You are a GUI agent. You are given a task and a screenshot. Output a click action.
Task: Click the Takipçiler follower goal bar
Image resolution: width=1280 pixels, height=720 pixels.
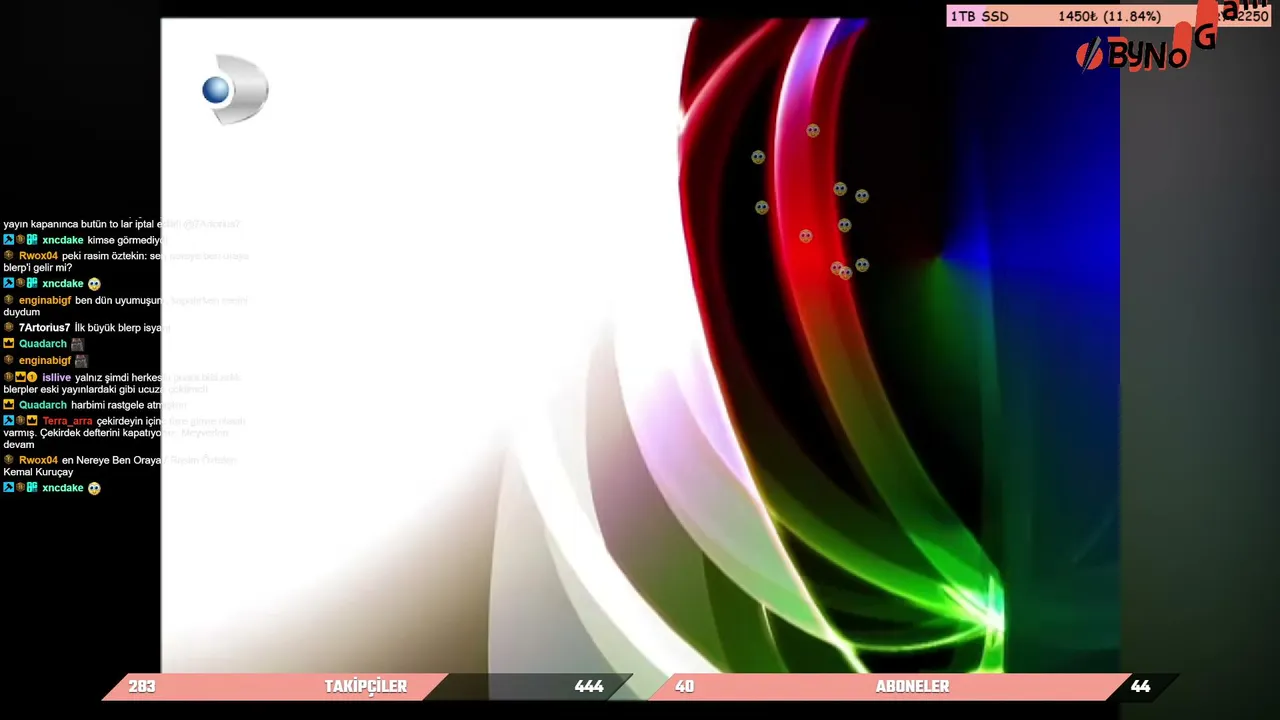tap(366, 686)
